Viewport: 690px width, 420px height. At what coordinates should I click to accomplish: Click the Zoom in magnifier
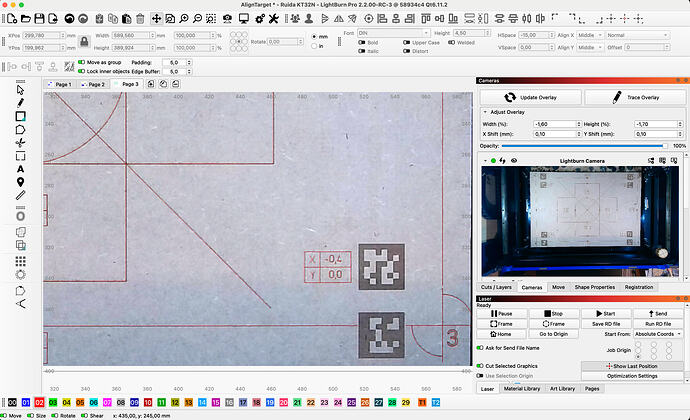click(x=184, y=18)
